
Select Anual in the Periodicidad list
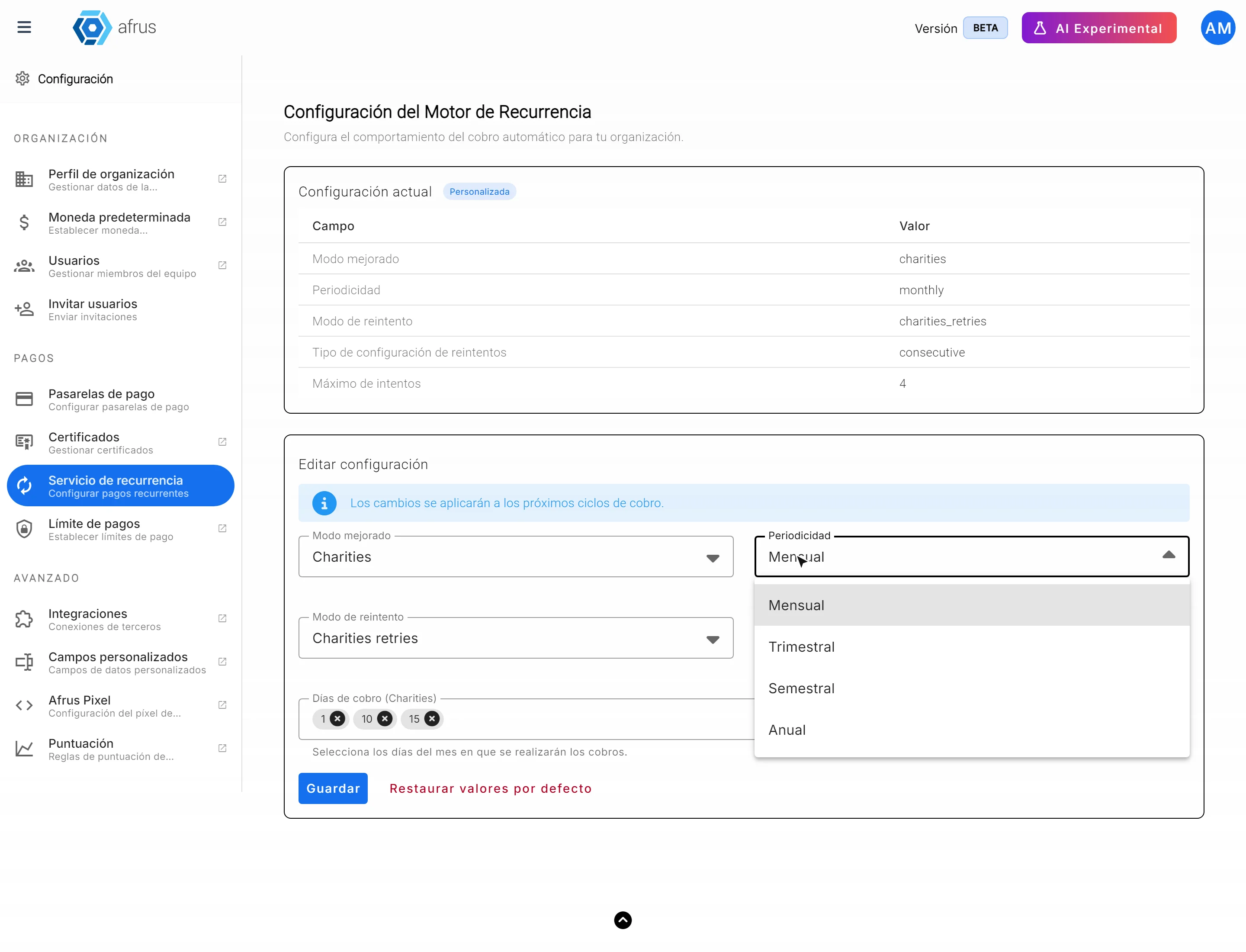click(972, 730)
